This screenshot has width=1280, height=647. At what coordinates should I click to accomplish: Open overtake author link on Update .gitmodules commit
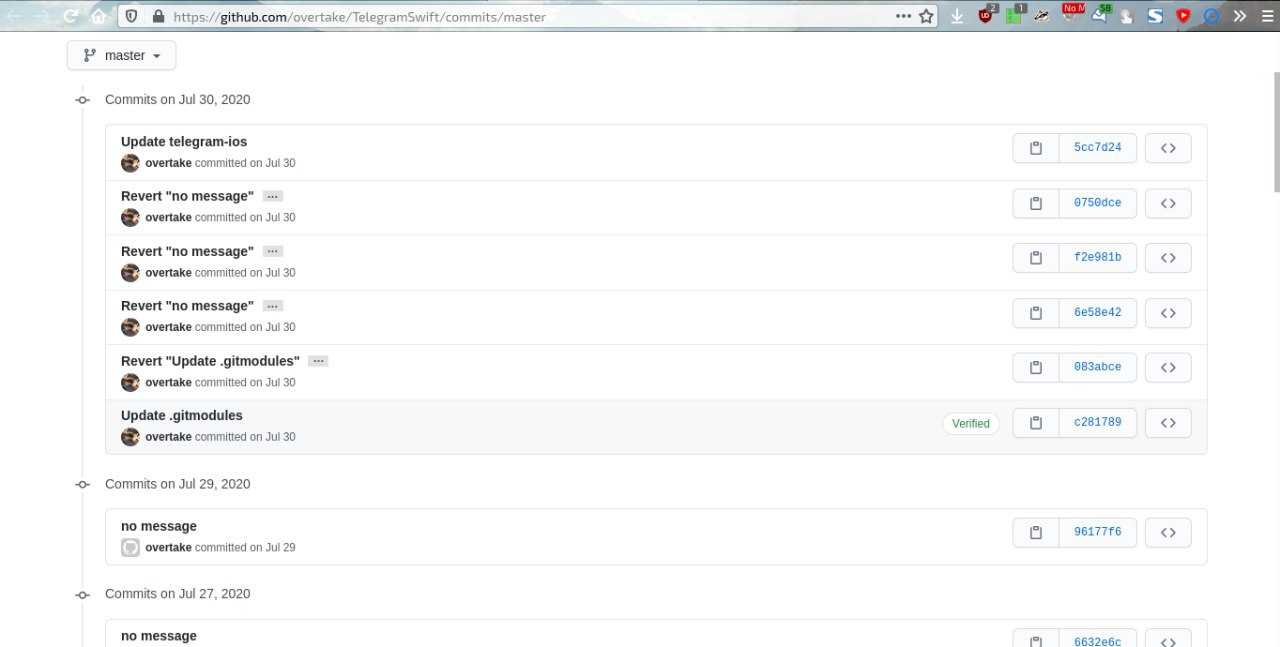point(168,437)
